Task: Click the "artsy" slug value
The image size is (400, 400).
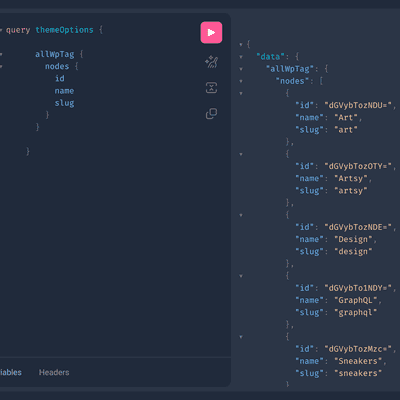Action: pyautogui.click(x=351, y=191)
